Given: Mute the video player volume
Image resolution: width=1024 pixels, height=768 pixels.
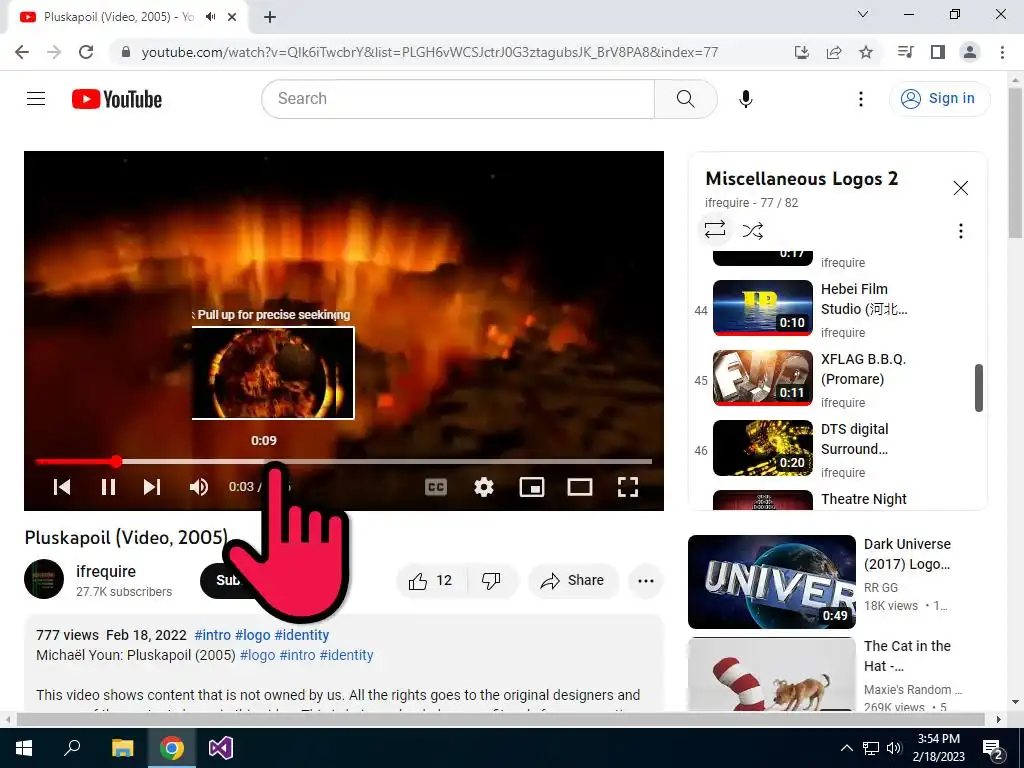Looking at the screenshot, I should (199, 487).
